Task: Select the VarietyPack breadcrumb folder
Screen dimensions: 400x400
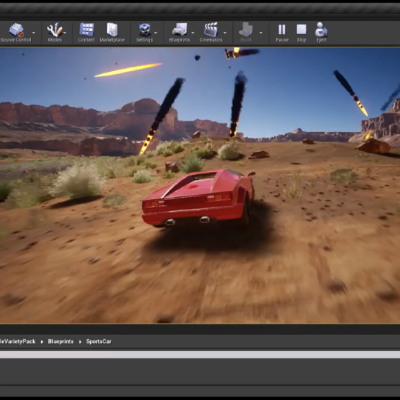Action: tap(17, 341)
